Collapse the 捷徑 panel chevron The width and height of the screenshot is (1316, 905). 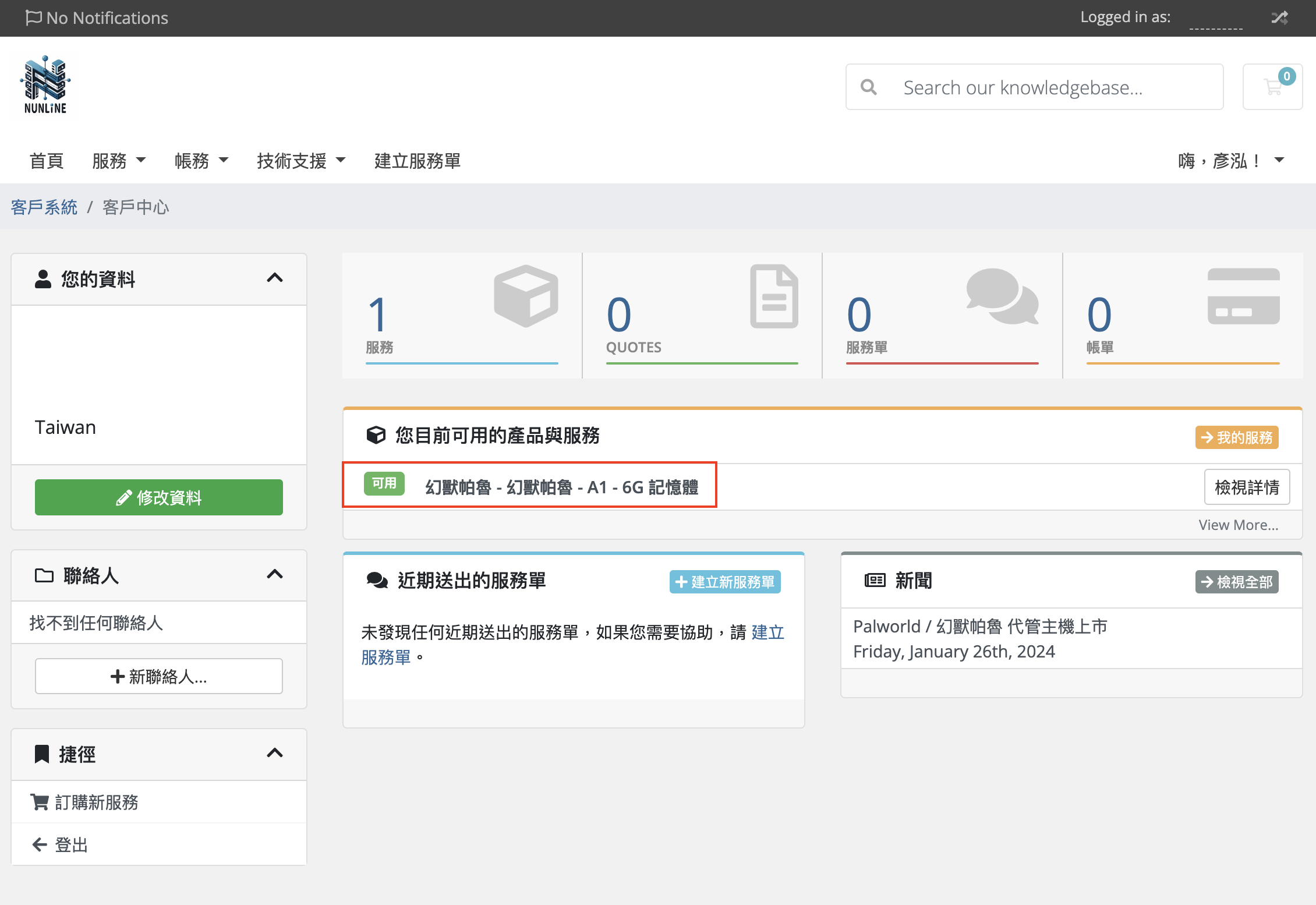275,753
